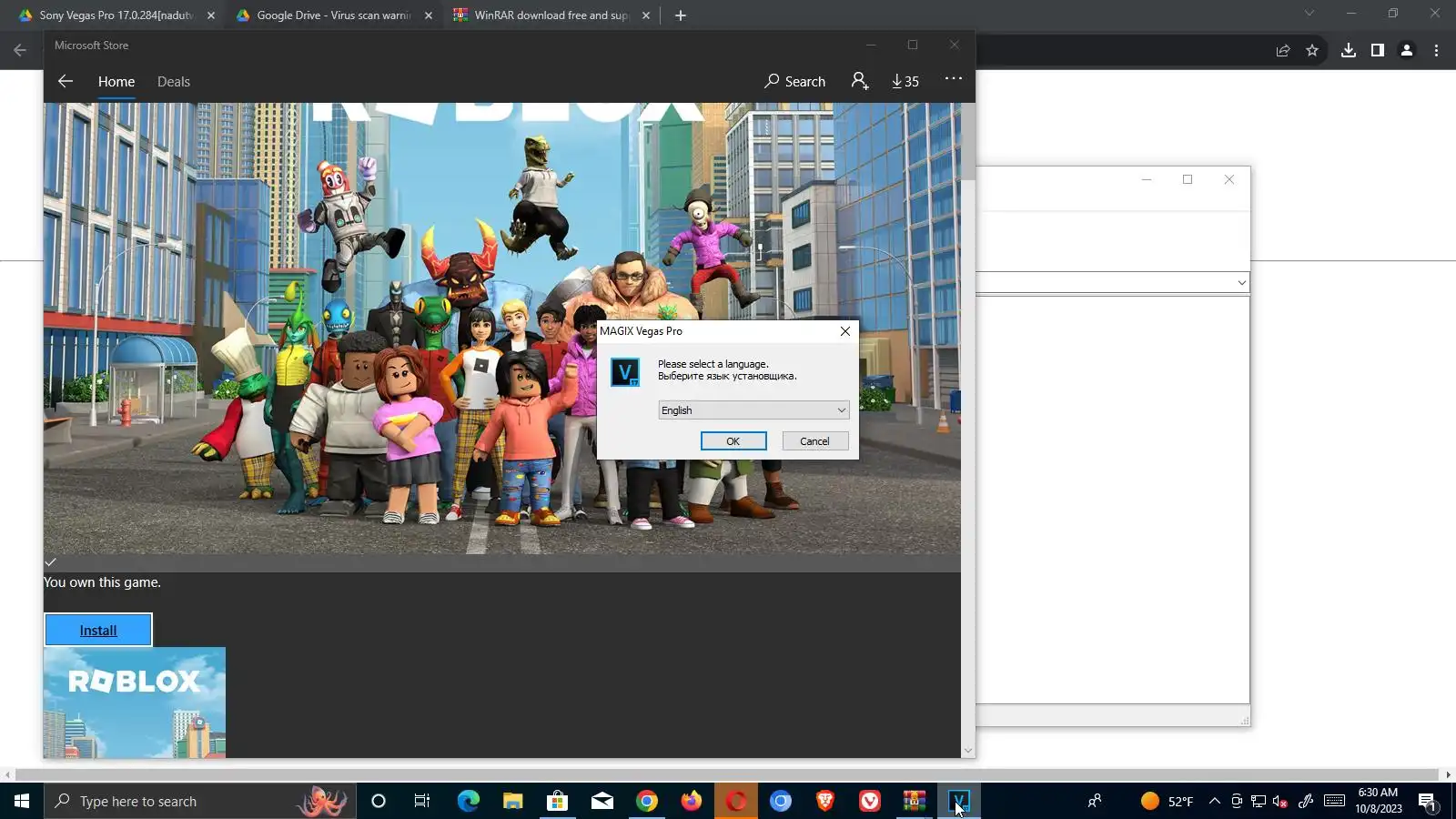The image size is (1456, 819).
Task: Launch Vivaldi browser from the taskbar
Action: pos(870,801)
